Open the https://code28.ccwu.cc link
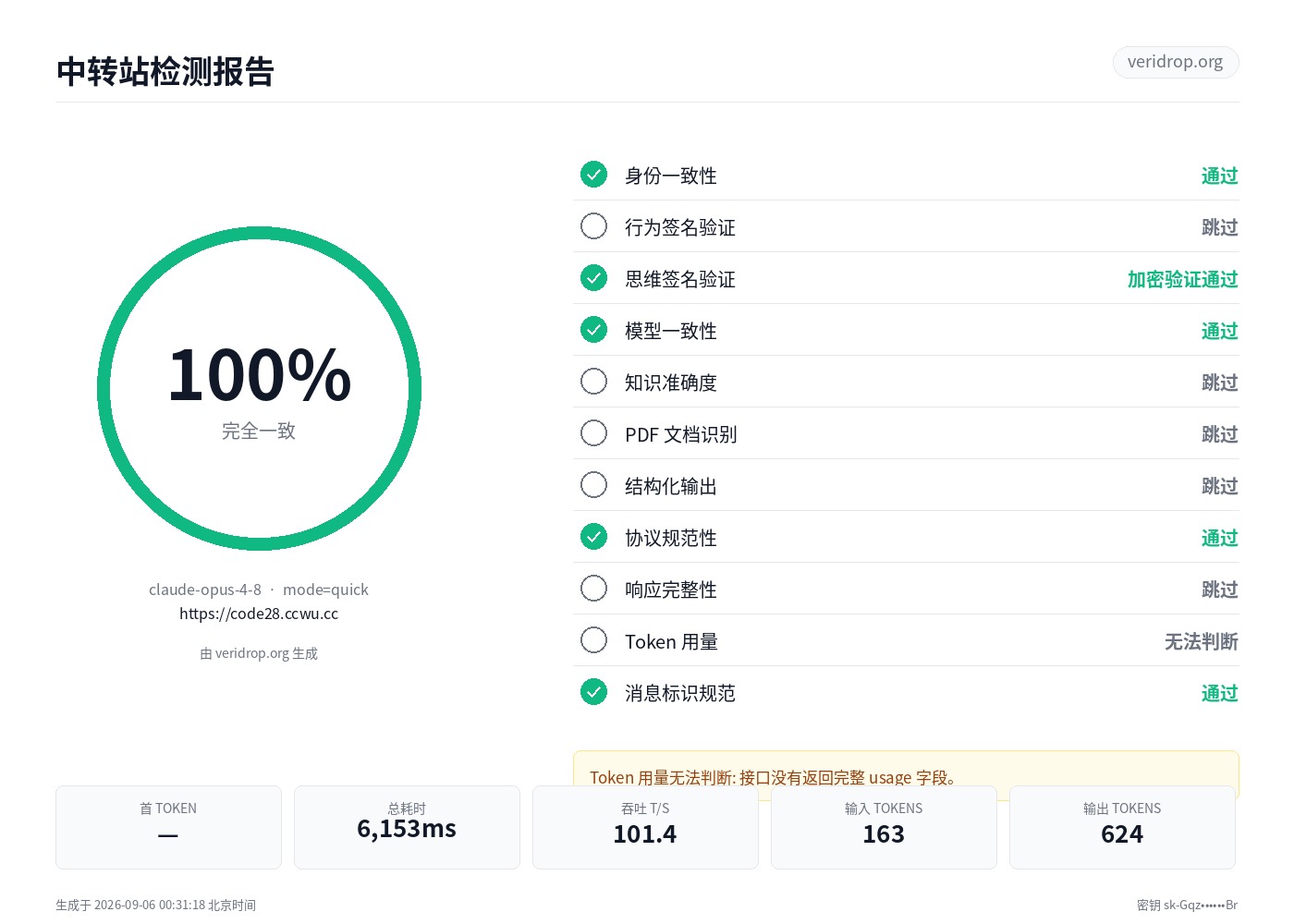Viewport: 1294px width, 924px height. pyautogui.click(x=259, y=614)
